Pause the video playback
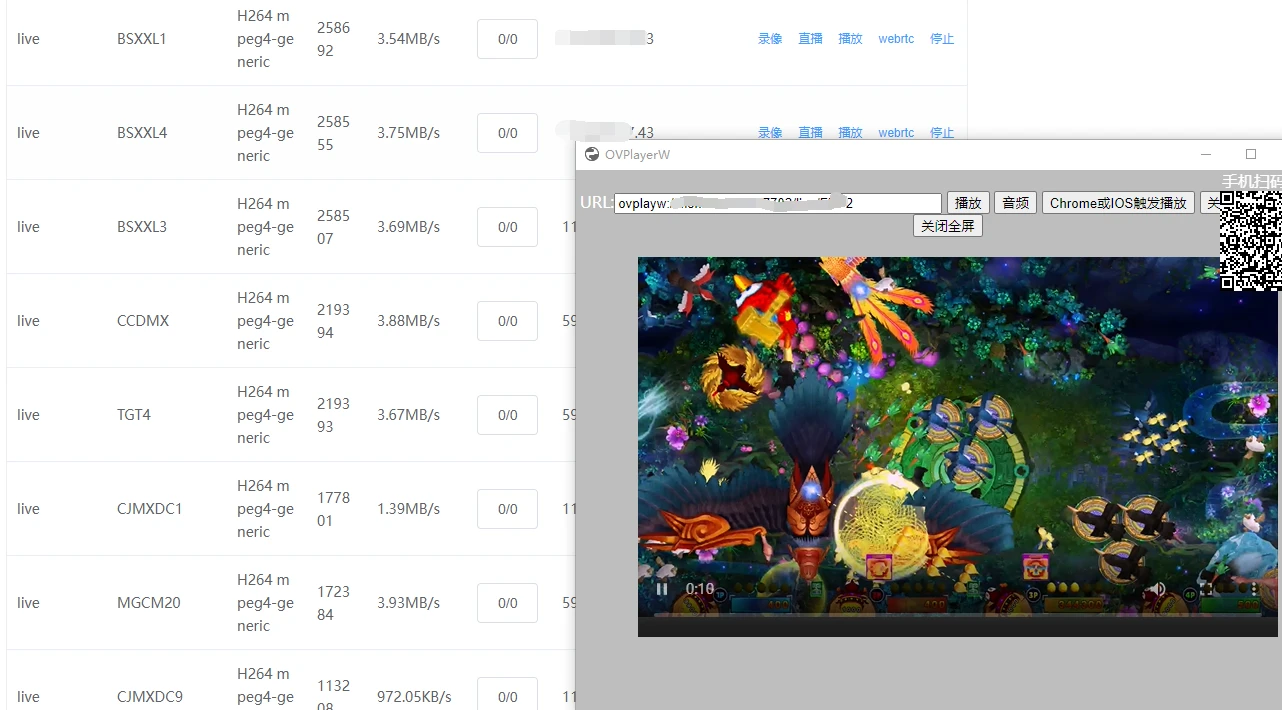This screenshot has height=710, width=1282. 661,589
